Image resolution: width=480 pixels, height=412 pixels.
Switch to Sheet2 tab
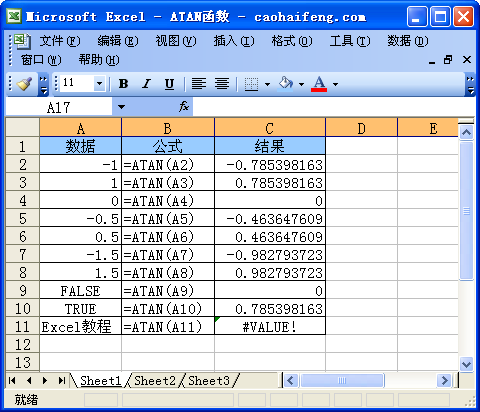[155, 380]
